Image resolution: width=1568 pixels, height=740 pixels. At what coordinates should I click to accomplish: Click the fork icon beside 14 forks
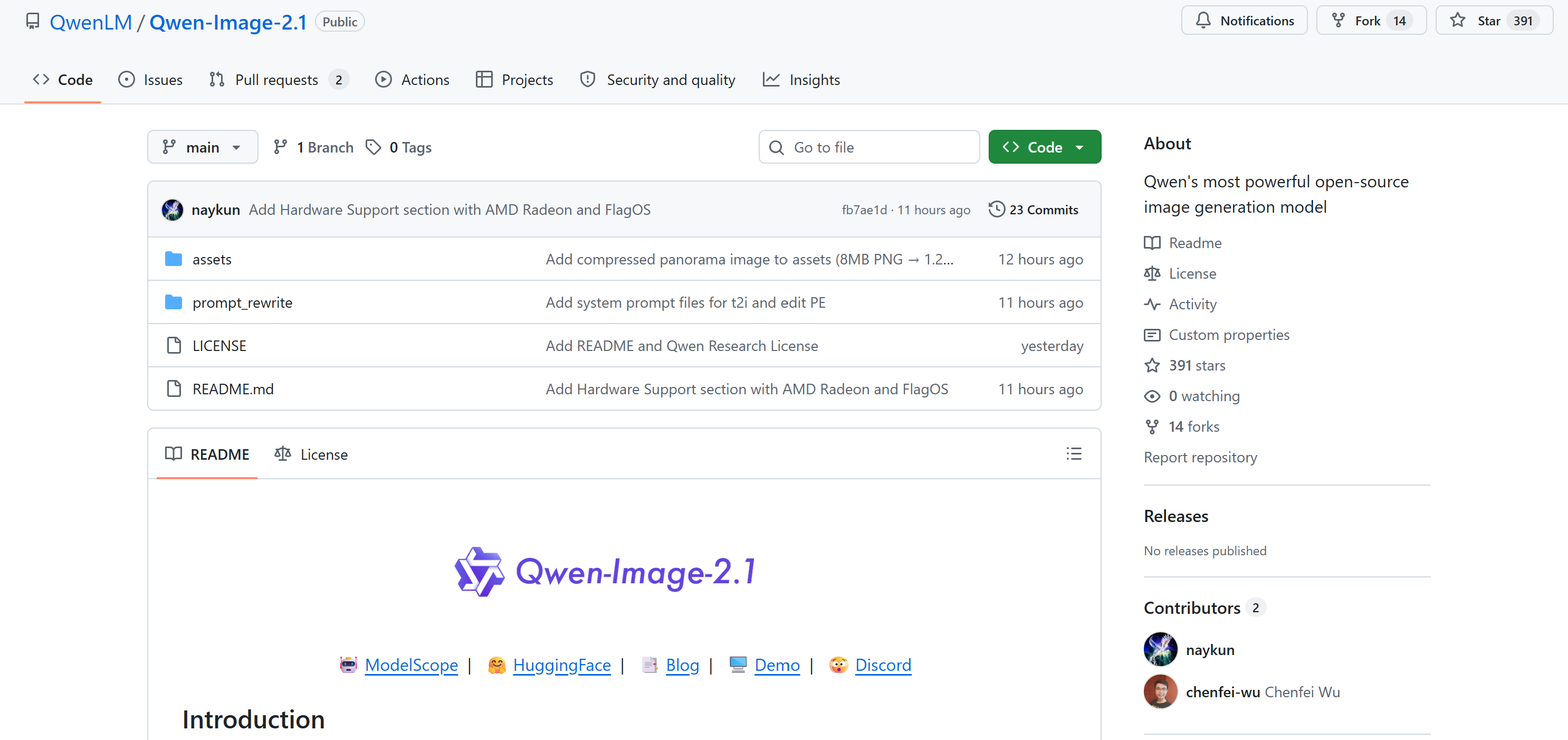point(1152,427)
